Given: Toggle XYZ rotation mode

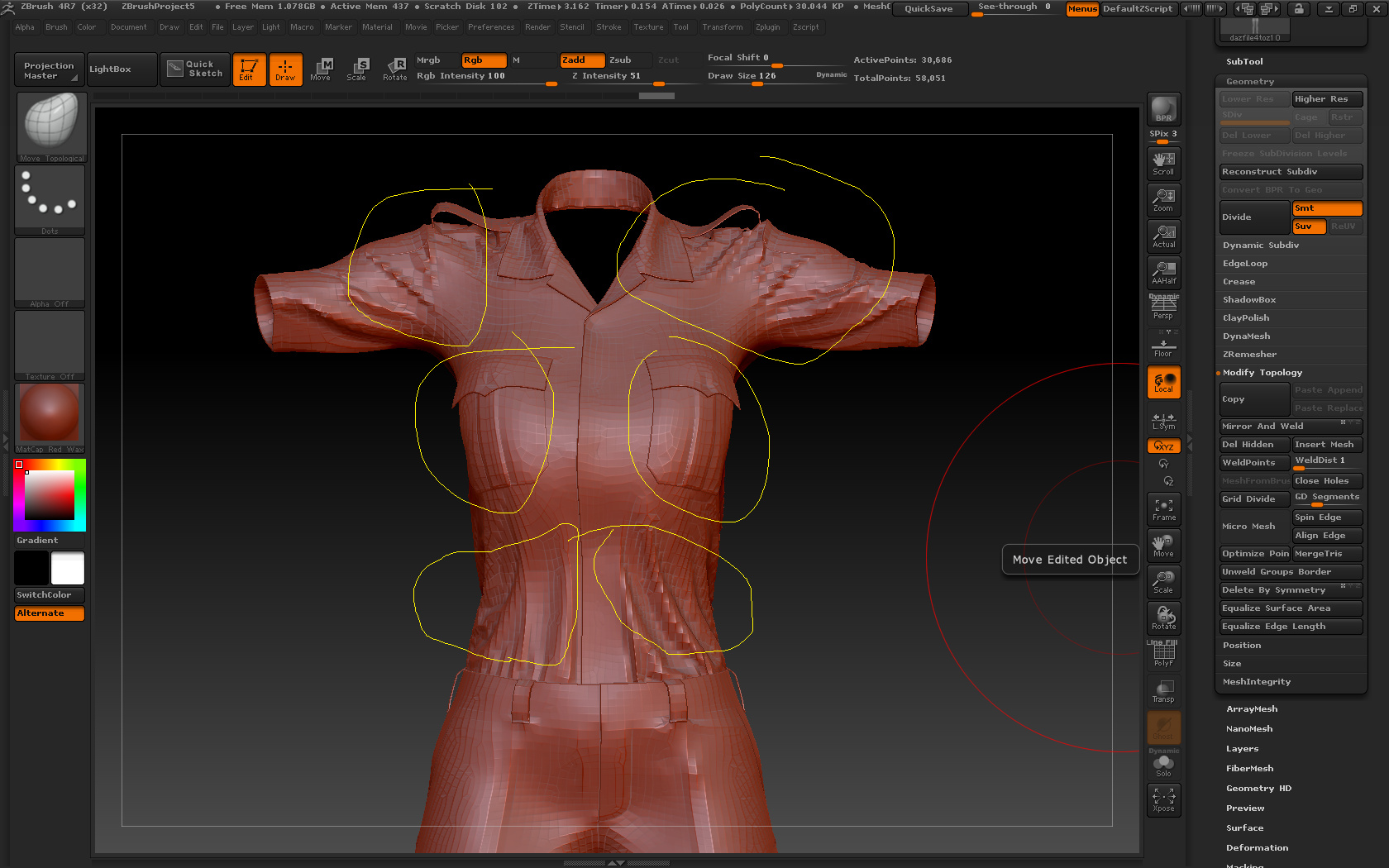Looking at the screenshot, I should click(x=1163, y=446).
